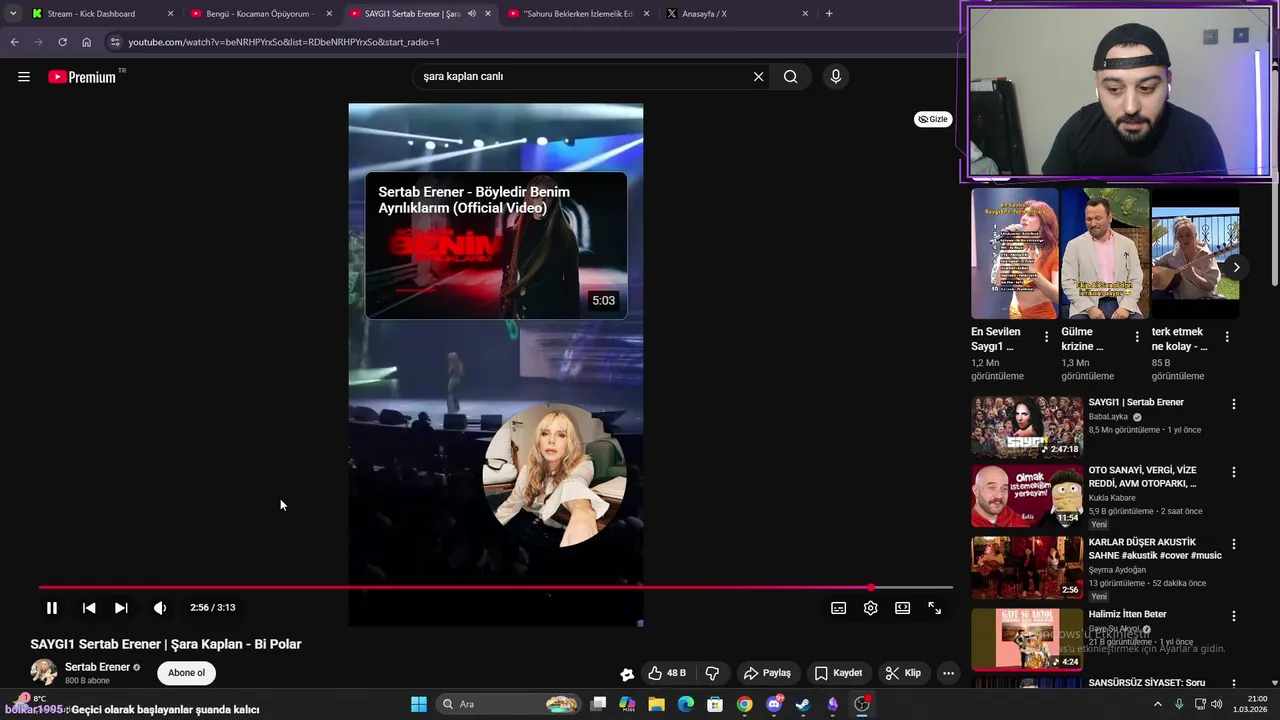1280x720 pixels.
Task: Switch to Sahuru Beklerken İzlemelik tab
Action: click(x=579, y=14)
